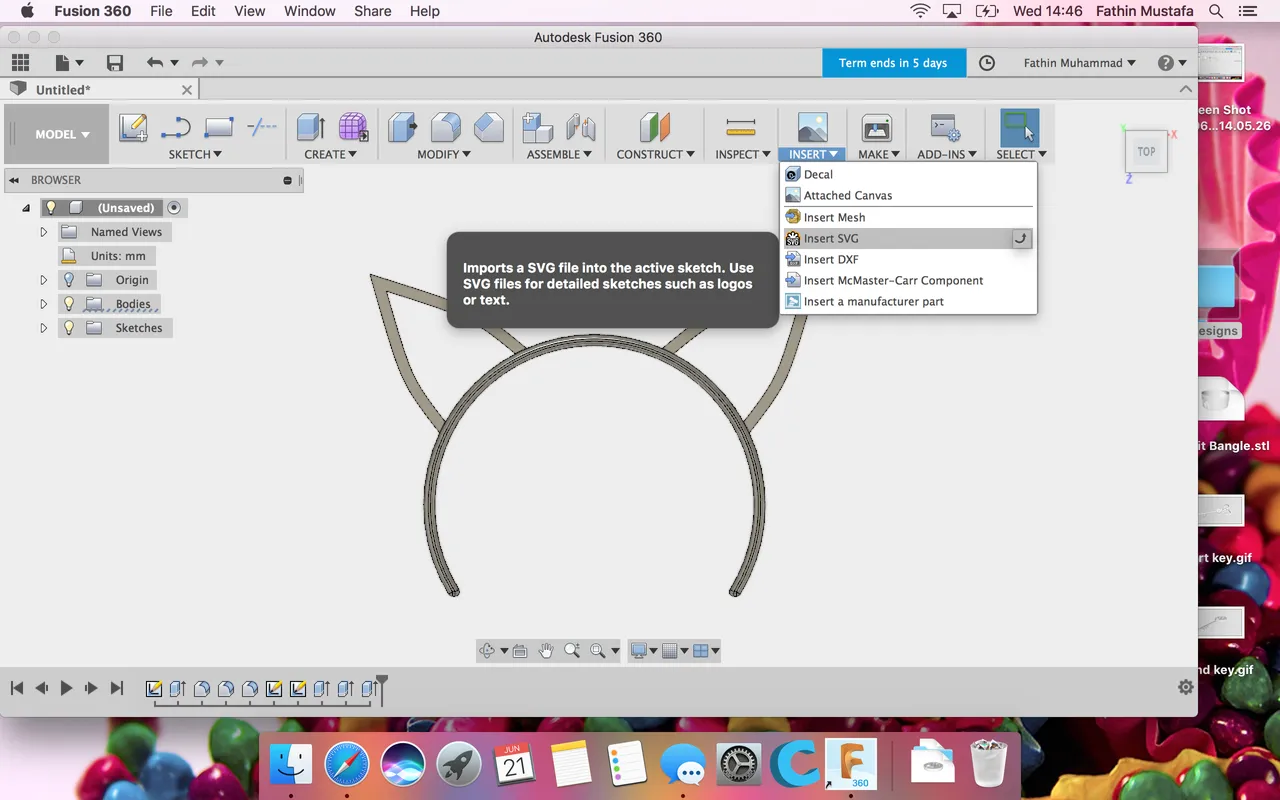Open Safari from the Dock
1280x800 pixels.
tap(347, 766)
